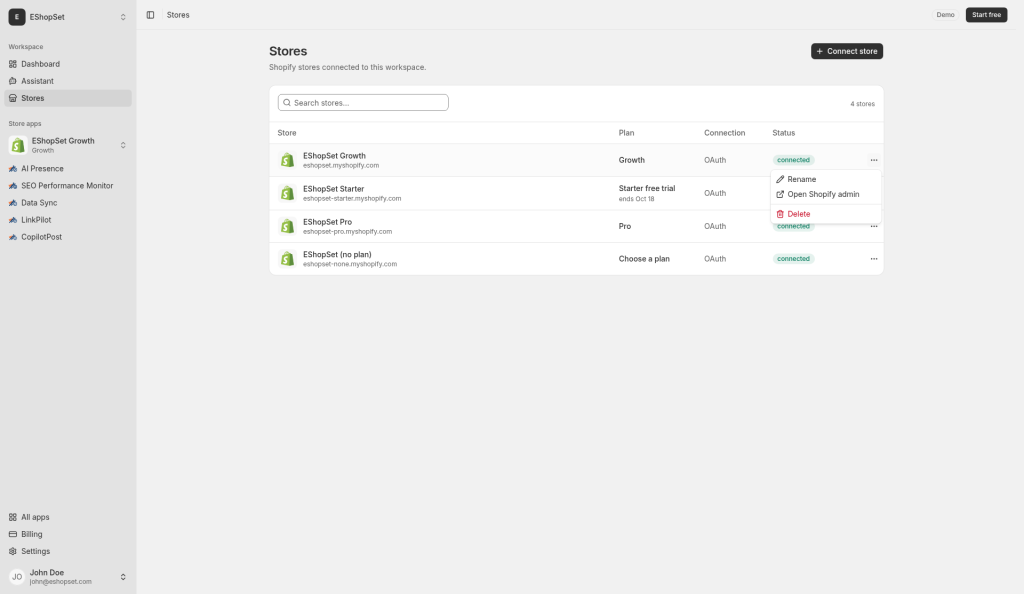1024x594 pixels.
Task: Click the LinkPilot app icon
Action: pyautogui.click(x=12, y=220)
